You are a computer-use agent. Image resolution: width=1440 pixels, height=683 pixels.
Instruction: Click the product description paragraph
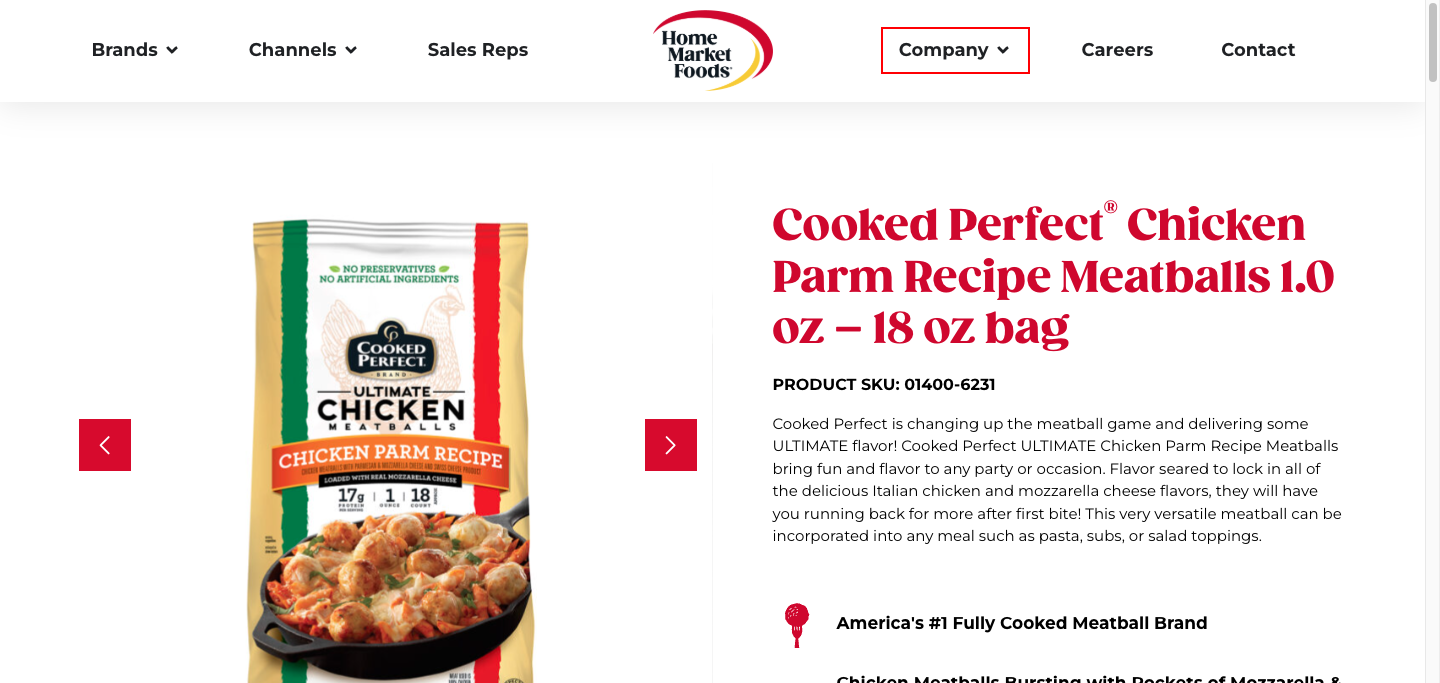click(x=1057, y=480)
